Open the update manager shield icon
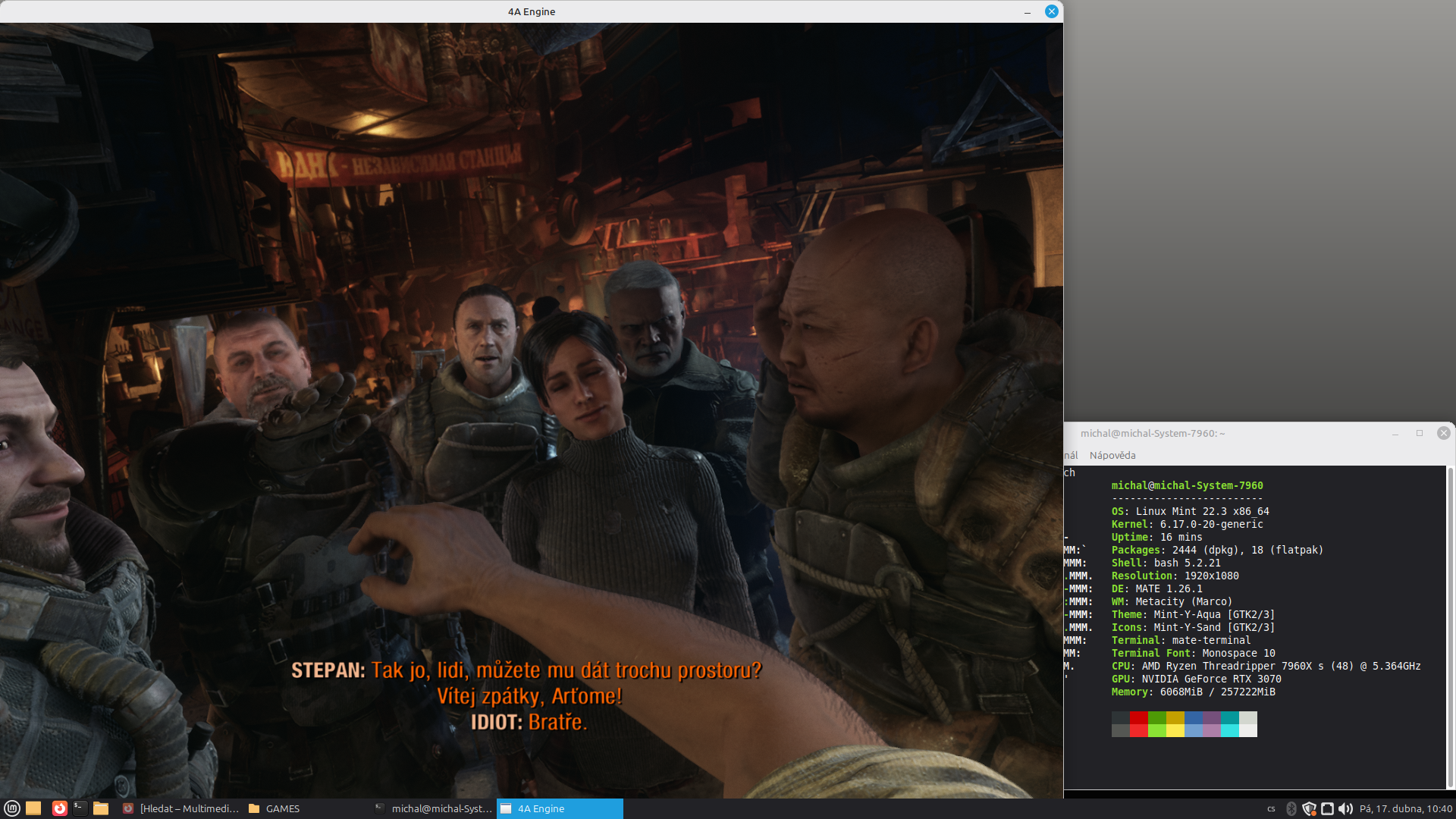This screenshot has height=819, width=1456. [x=1309, y=808]
